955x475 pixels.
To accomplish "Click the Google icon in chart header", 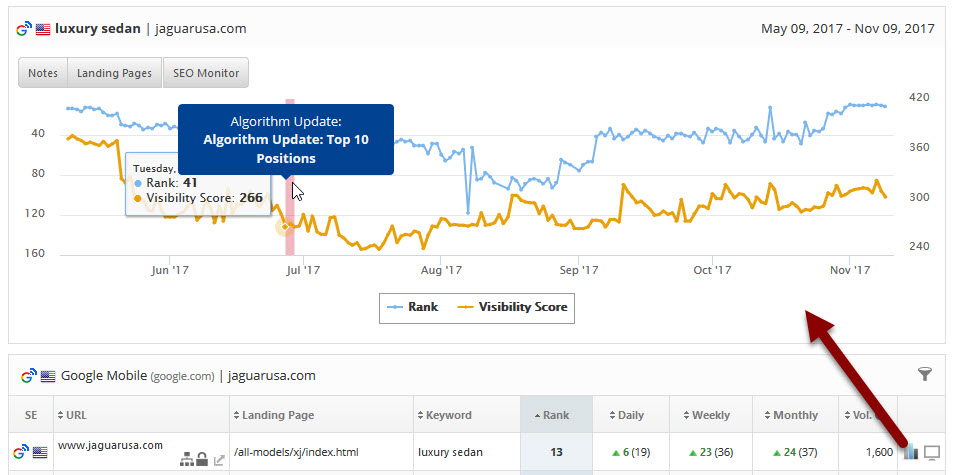I will point(23,29).
